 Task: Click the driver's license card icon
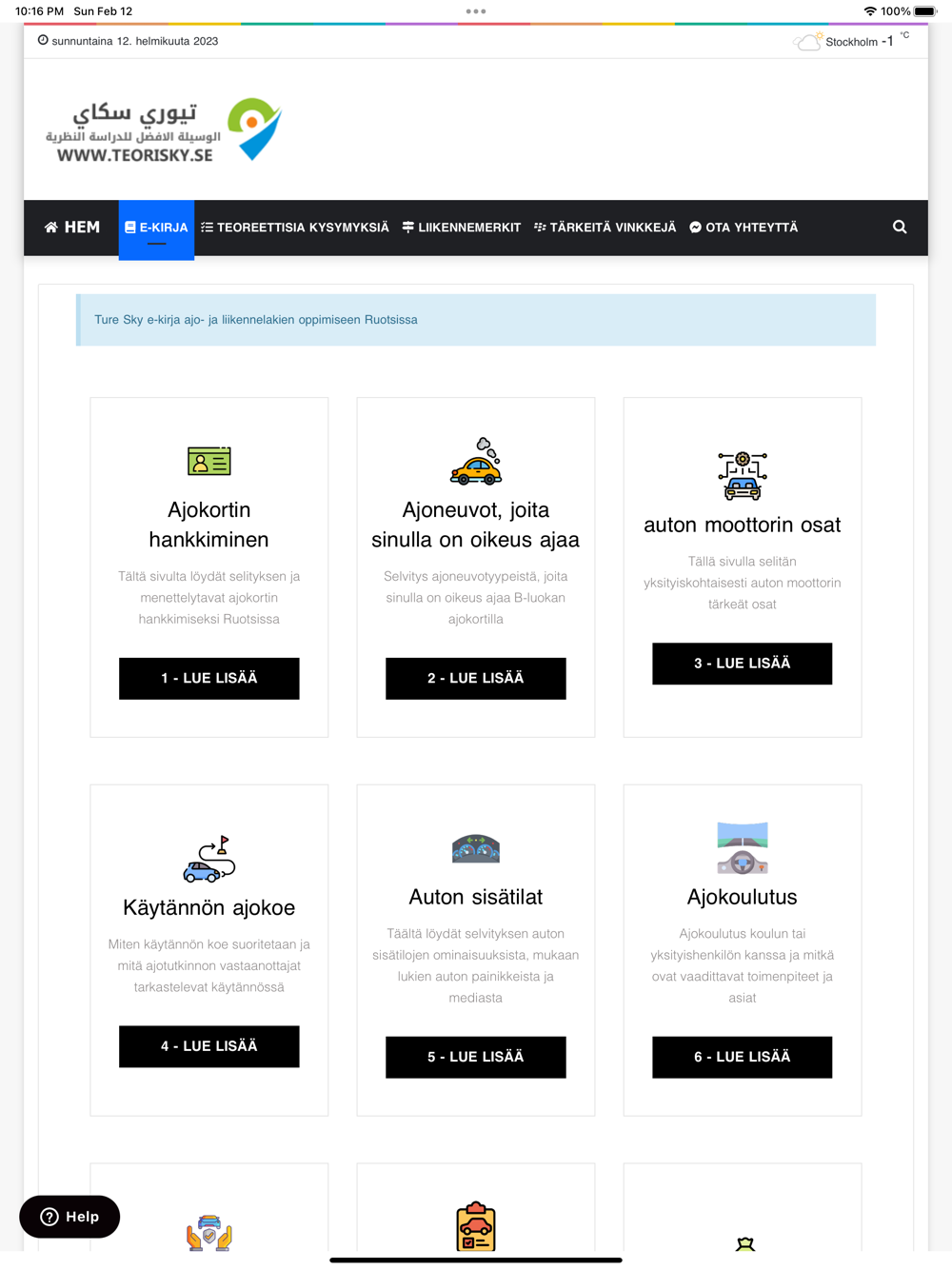coord(209,462)
